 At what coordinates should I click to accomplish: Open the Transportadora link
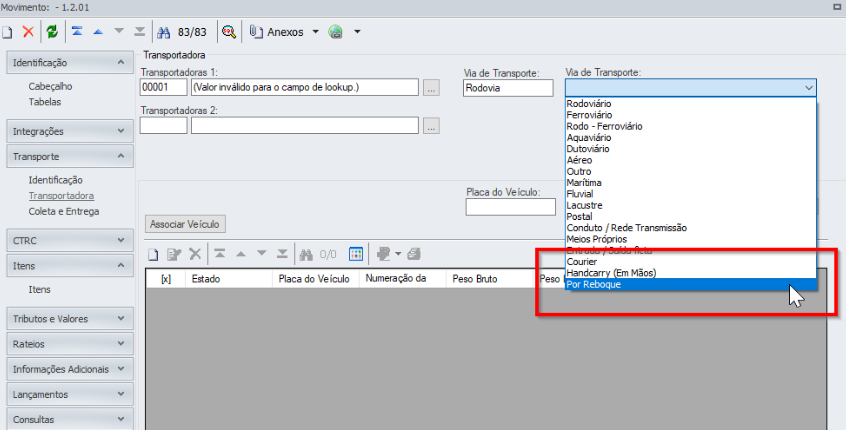point(61,196)
